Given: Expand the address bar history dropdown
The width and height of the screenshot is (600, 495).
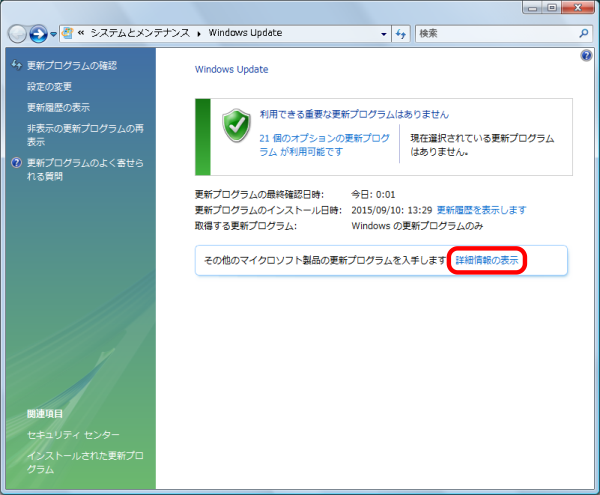Looking at the screenshot, I should (384, 34).
